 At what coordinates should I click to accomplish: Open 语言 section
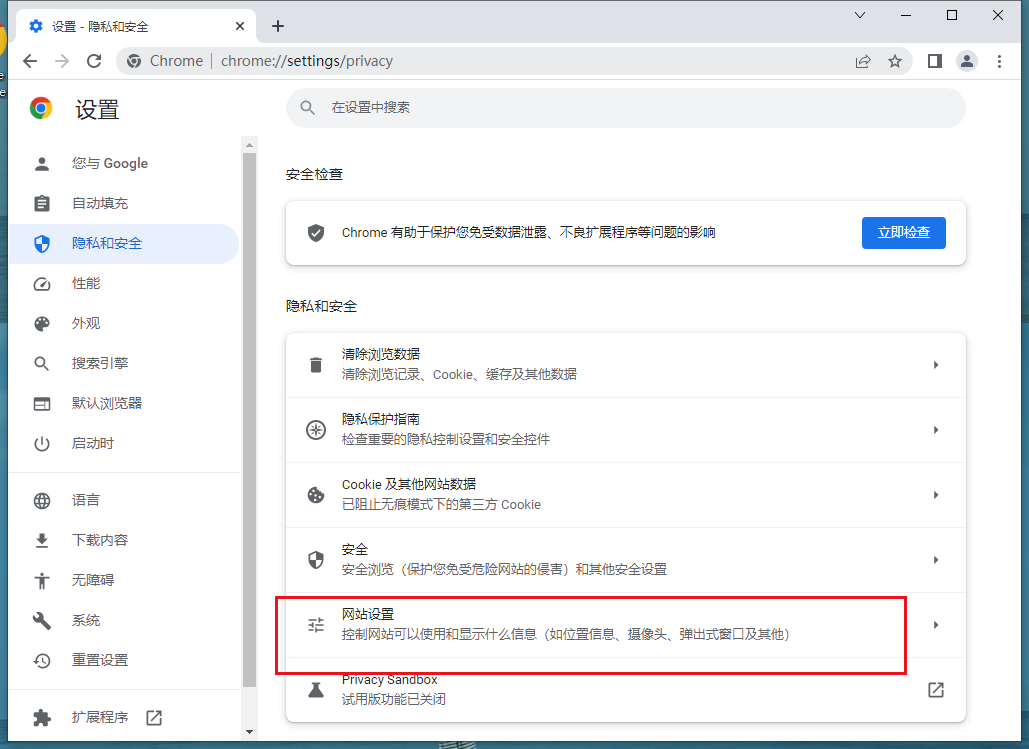[x=125, y=500]
